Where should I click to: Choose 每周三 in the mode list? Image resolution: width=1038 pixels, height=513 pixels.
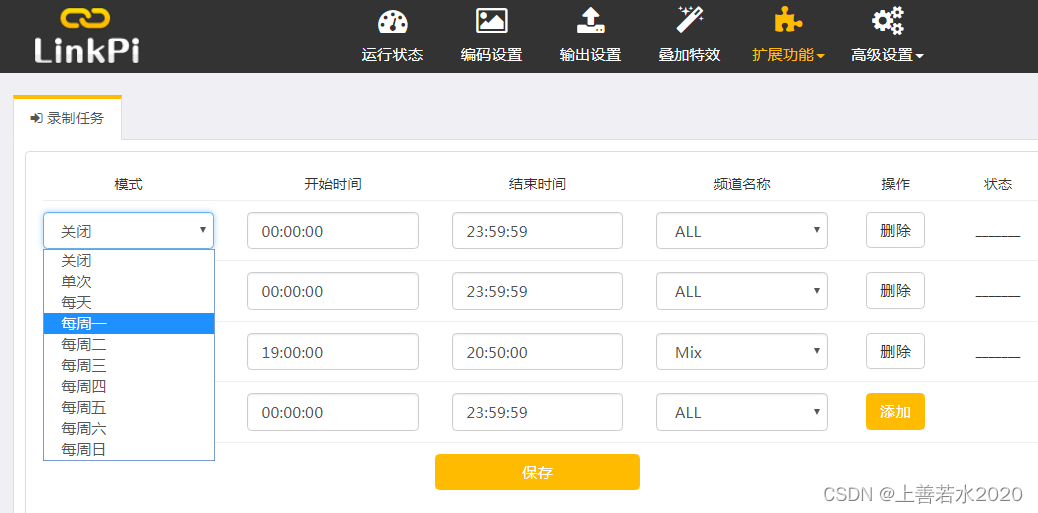coord(129,365)
